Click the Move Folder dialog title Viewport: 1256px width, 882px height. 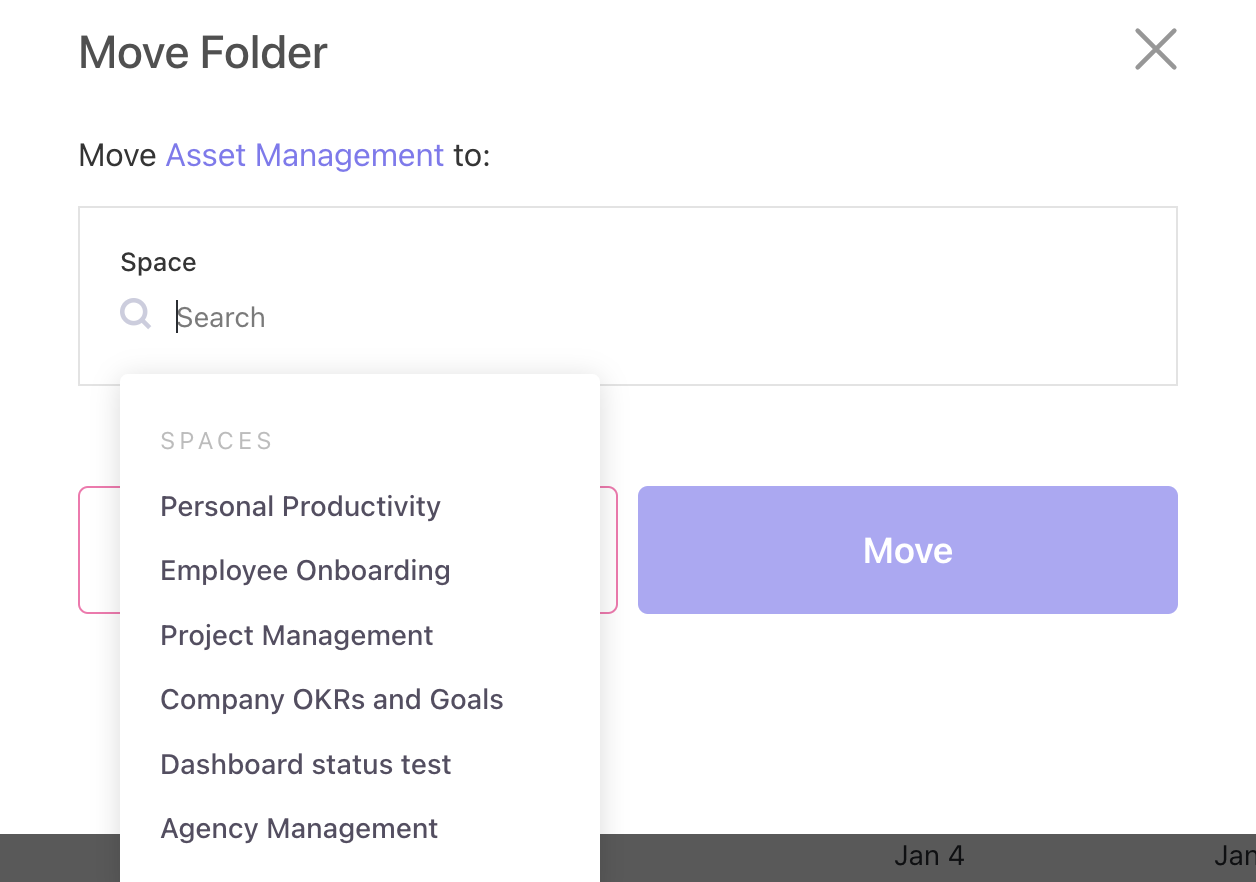point(203,52)
